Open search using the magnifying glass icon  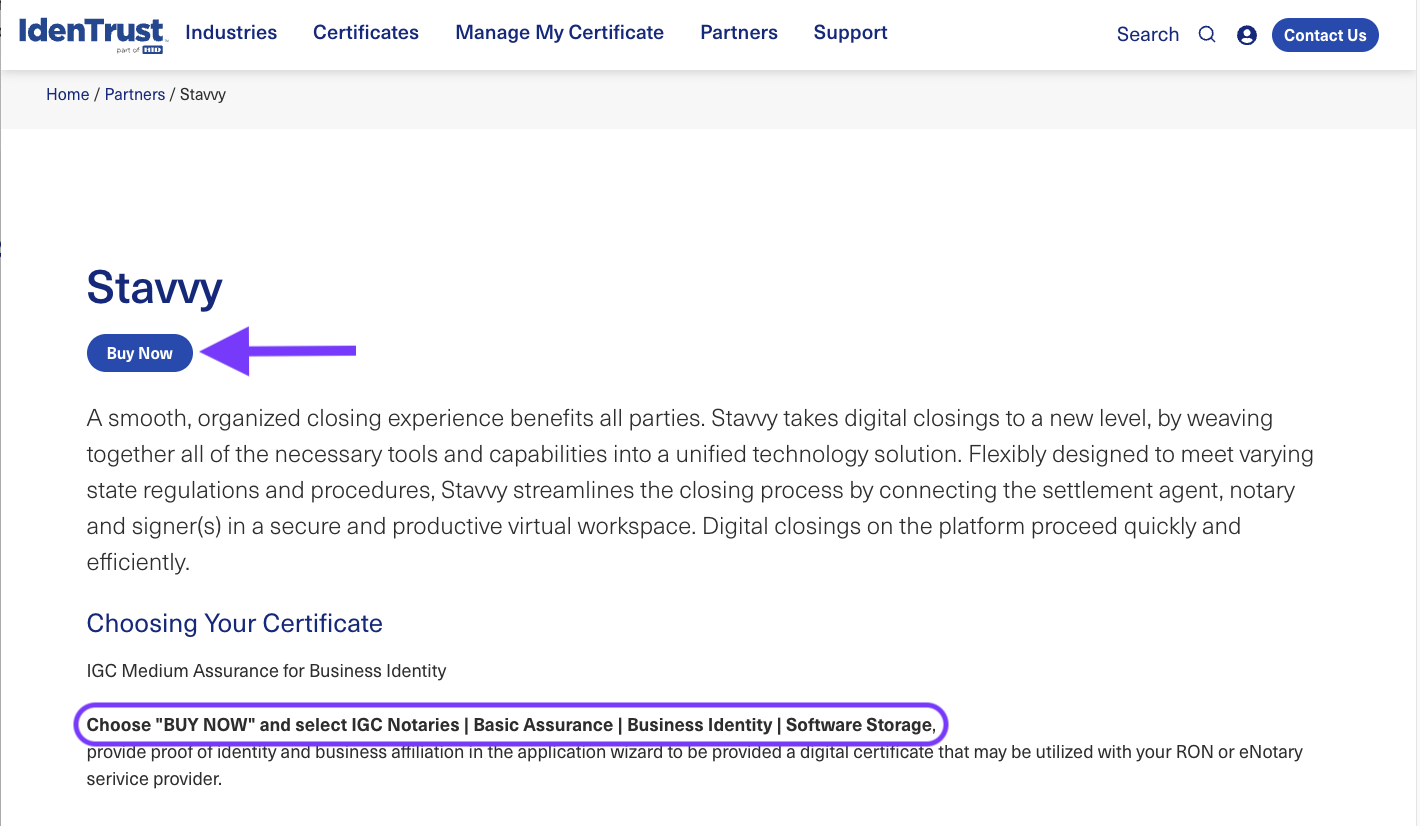1207,33
